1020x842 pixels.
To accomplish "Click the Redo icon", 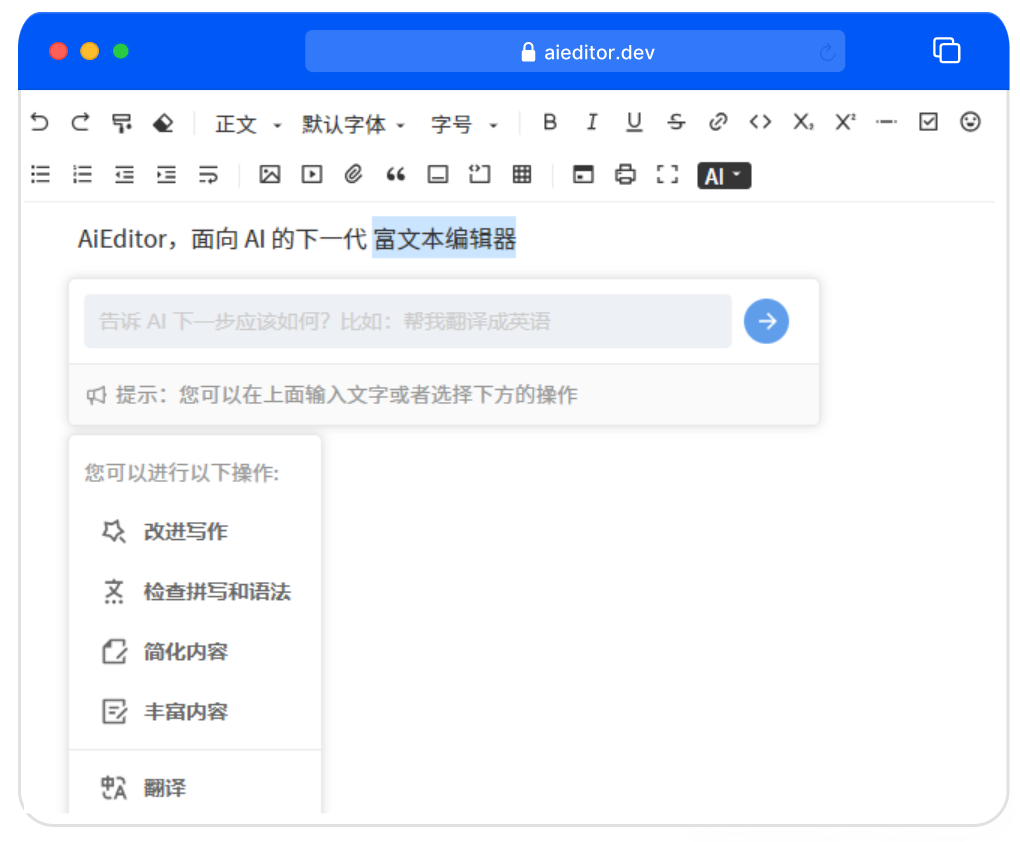I will pos(81,121).
